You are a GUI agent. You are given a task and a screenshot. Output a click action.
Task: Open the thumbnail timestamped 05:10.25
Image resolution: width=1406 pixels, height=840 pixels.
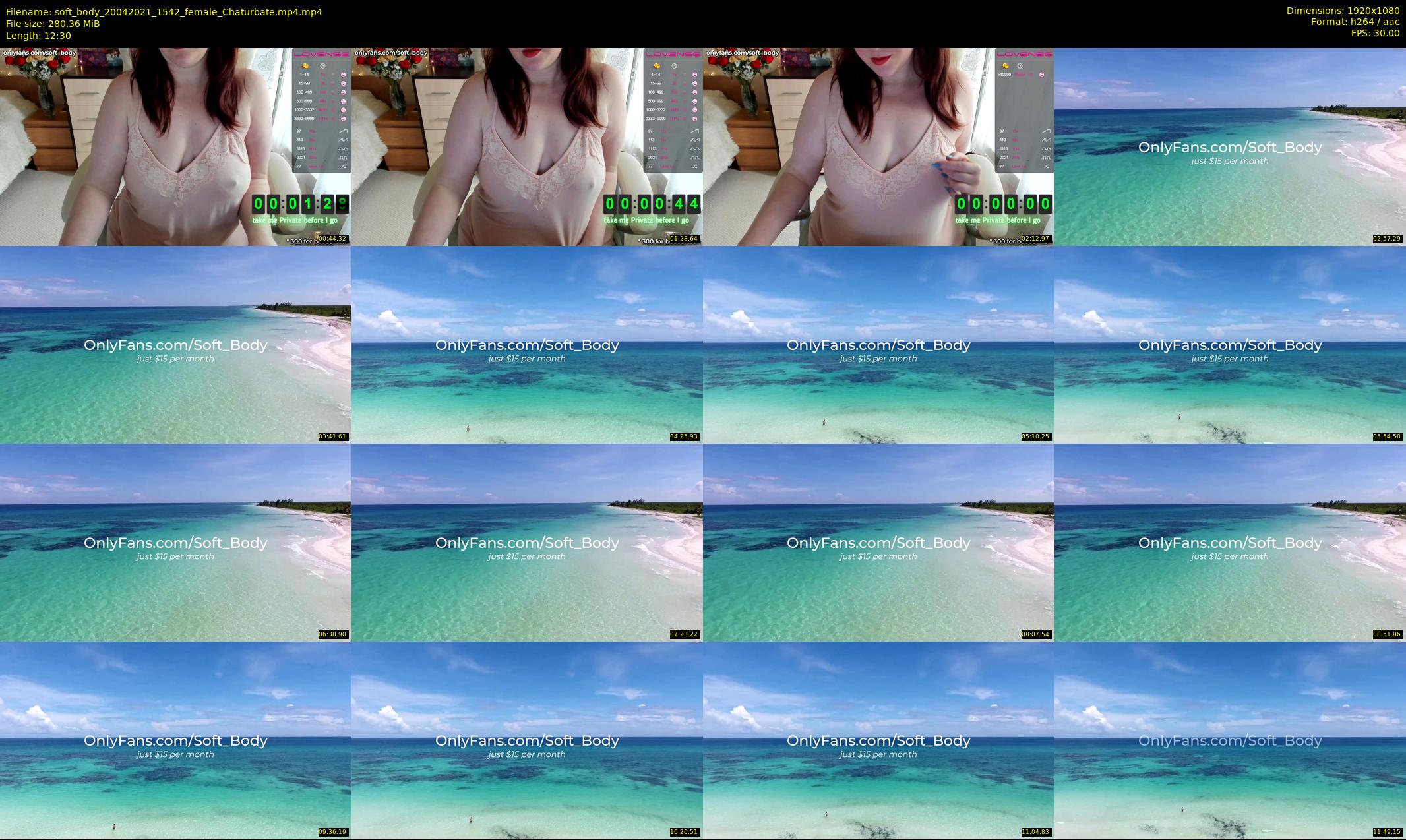pos(878,344)
